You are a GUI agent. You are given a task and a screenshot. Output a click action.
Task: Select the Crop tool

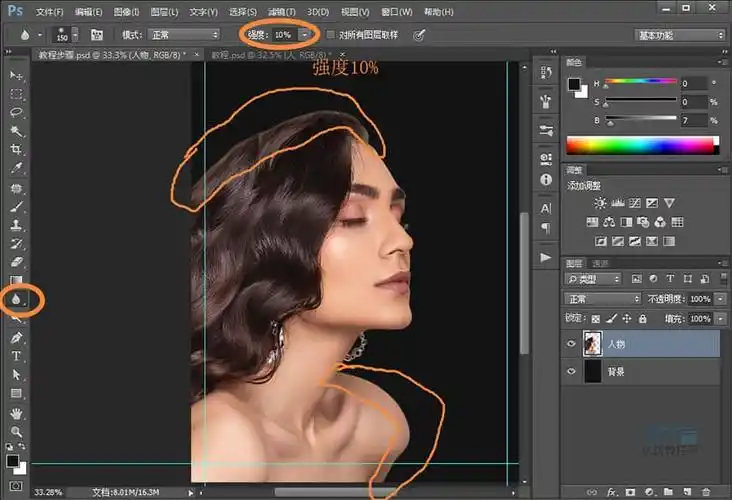coord(16,149)
